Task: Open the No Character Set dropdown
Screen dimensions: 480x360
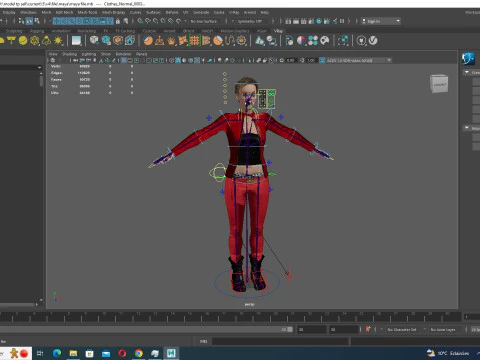Action: (x=402, y=329)
